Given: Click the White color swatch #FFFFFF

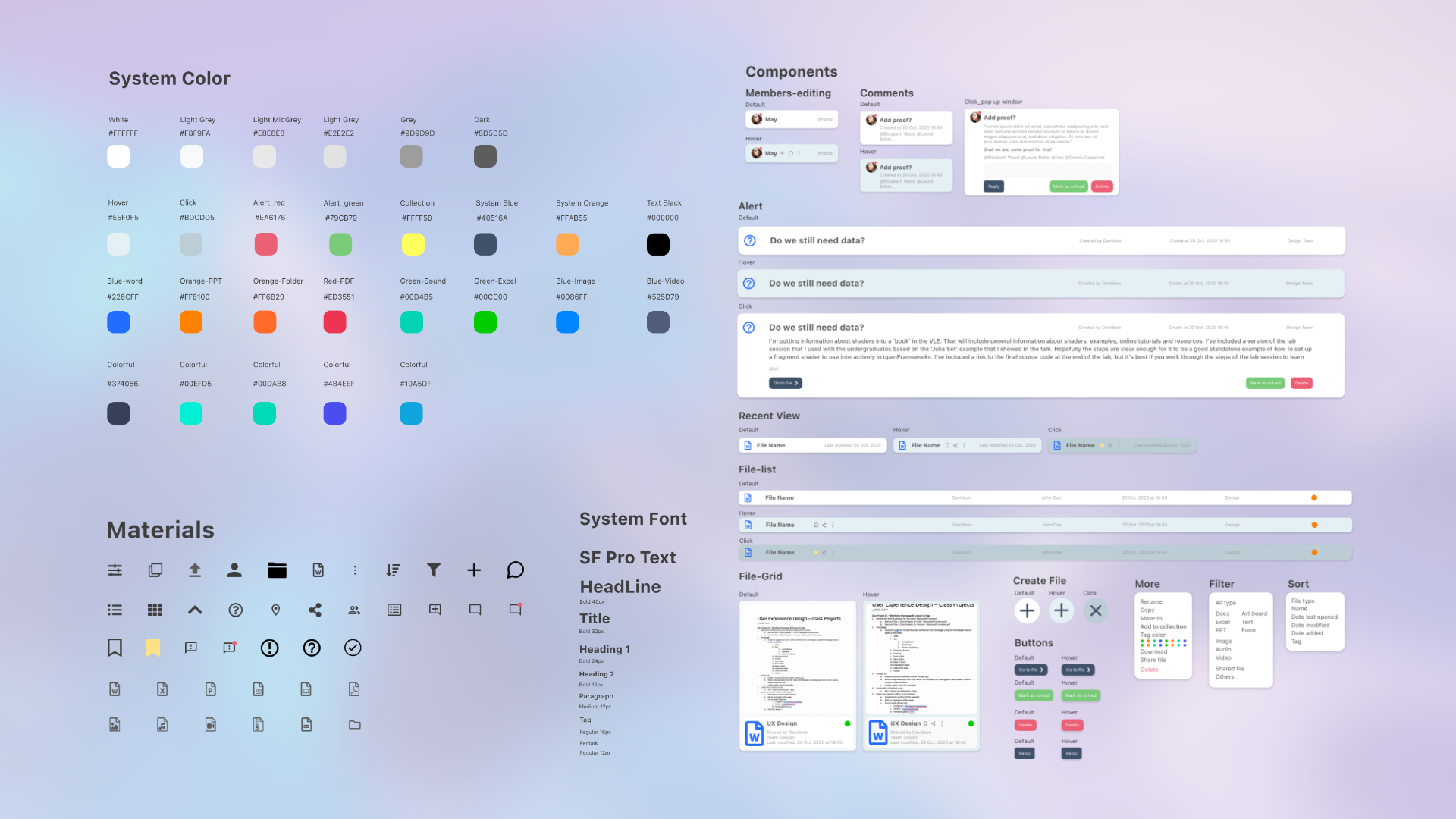Looking at the screenshot, I should [x=118, y=157].
